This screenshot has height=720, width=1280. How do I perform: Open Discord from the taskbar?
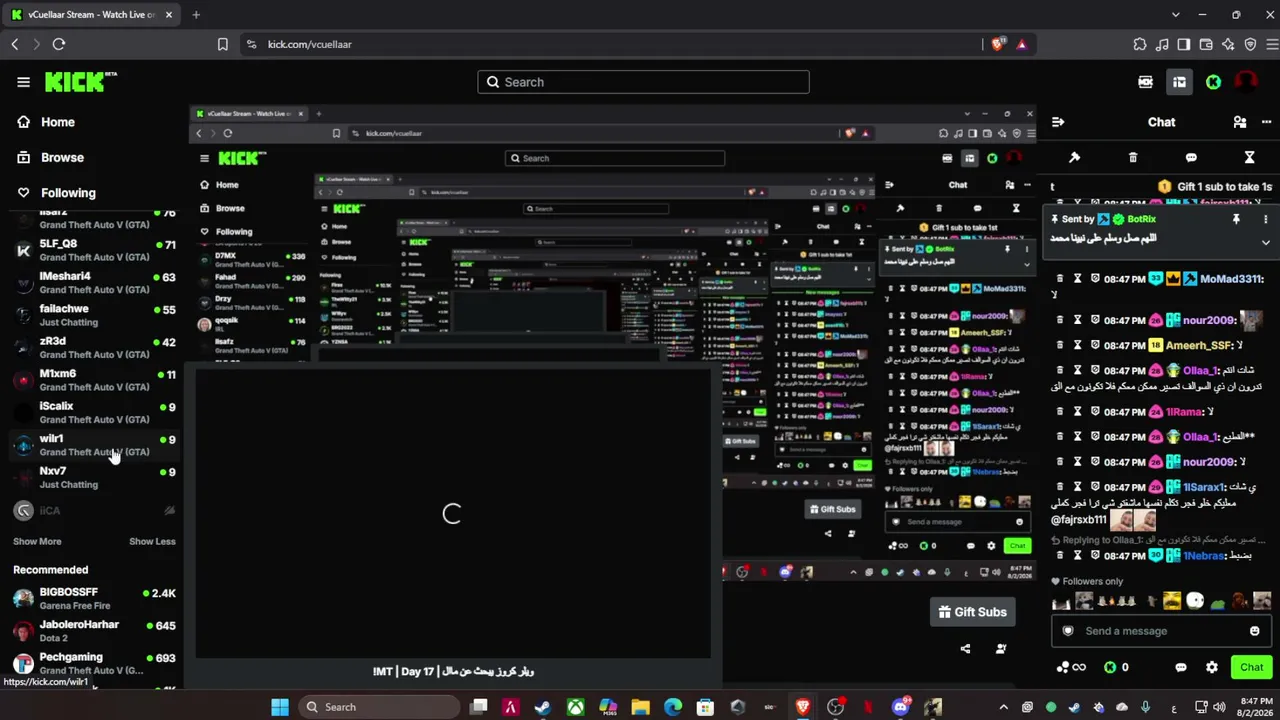coord(901,707)
